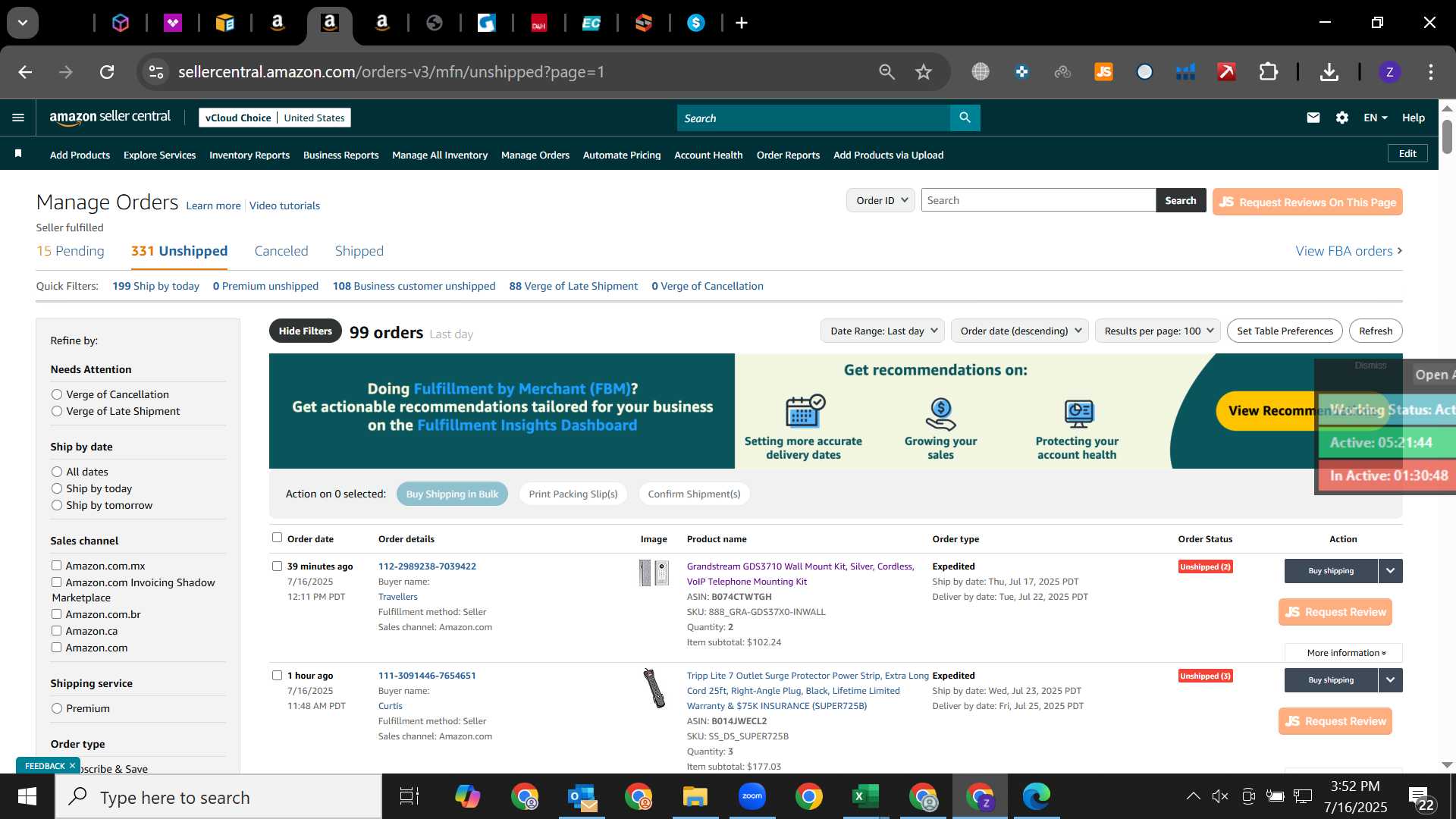Switch to the Shipped tab
Image resolution: width=1456 pixels, height=819 pixels.
coord(359,251)
